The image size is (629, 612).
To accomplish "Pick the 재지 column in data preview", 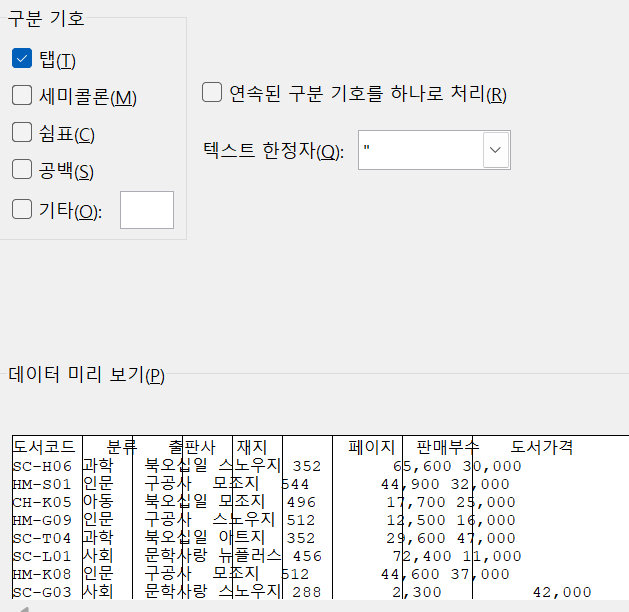I will 251,447.
